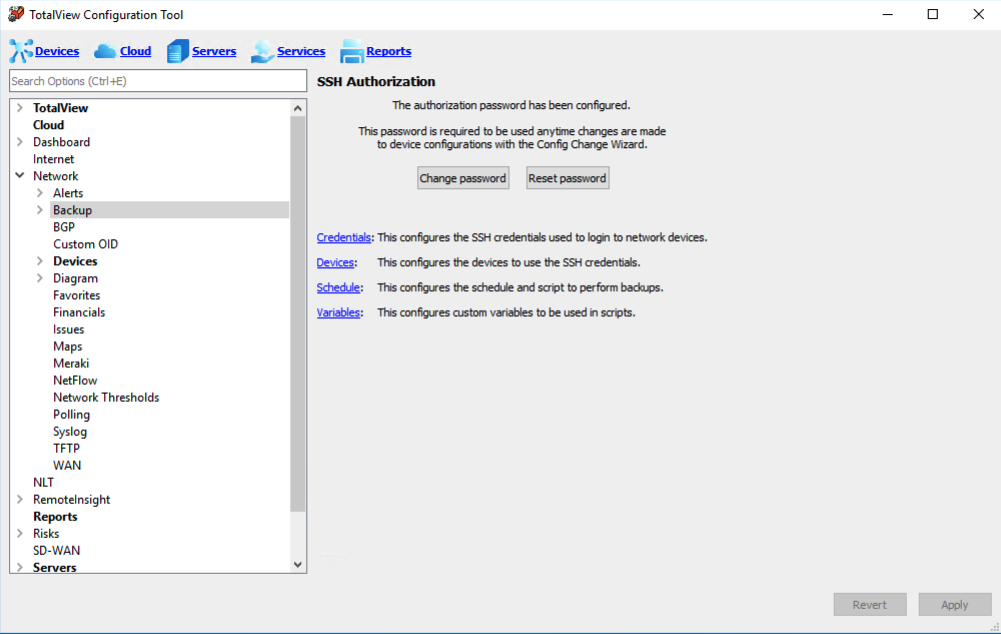1001x634 pixels.
Task: Select the RemoteInsight tree item
Action: coord(72,499)
